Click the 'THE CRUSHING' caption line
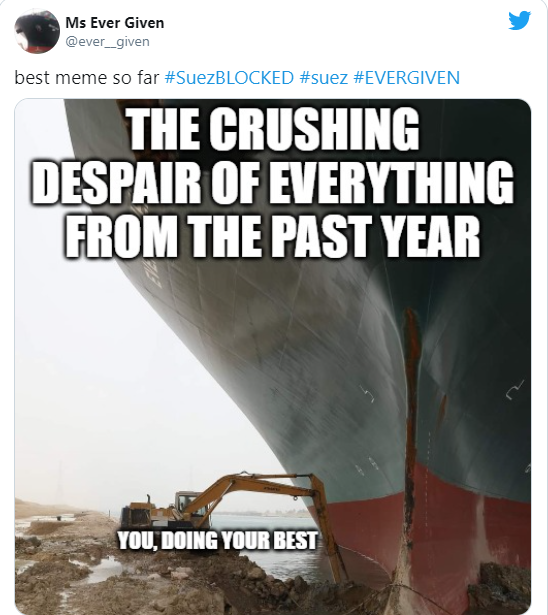Image resolution: width=548 pixels, height=615 pixels. pos(274,128)
